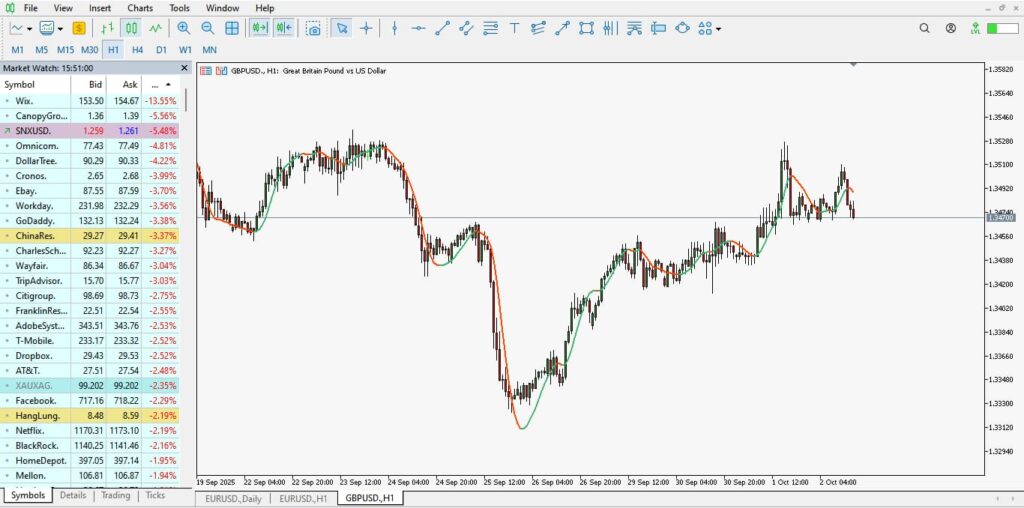Select the M15 timeframe button
This screenshot has width=1024, height=508.
coord(65,49)
